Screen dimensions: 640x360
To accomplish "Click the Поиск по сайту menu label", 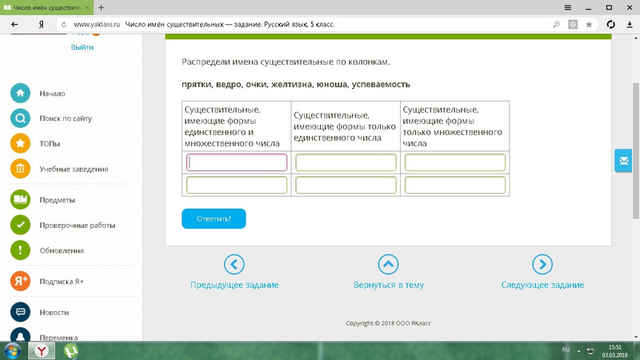I will (x=66, y=118).
